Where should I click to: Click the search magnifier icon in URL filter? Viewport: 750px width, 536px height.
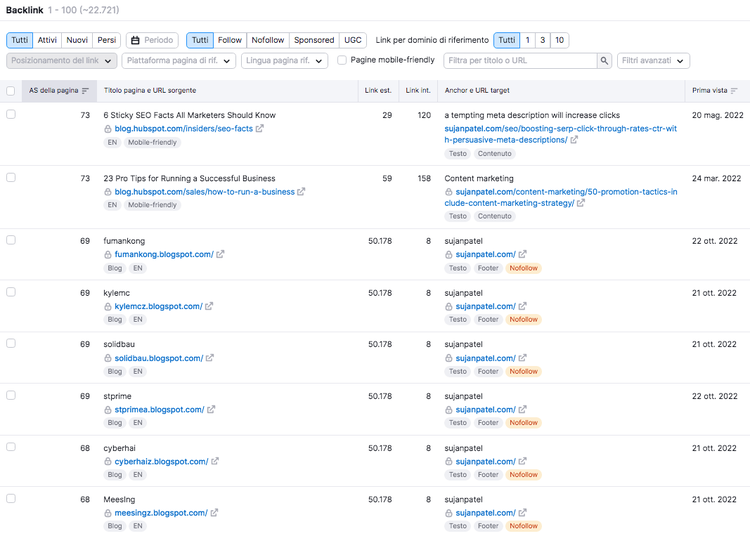604,61
